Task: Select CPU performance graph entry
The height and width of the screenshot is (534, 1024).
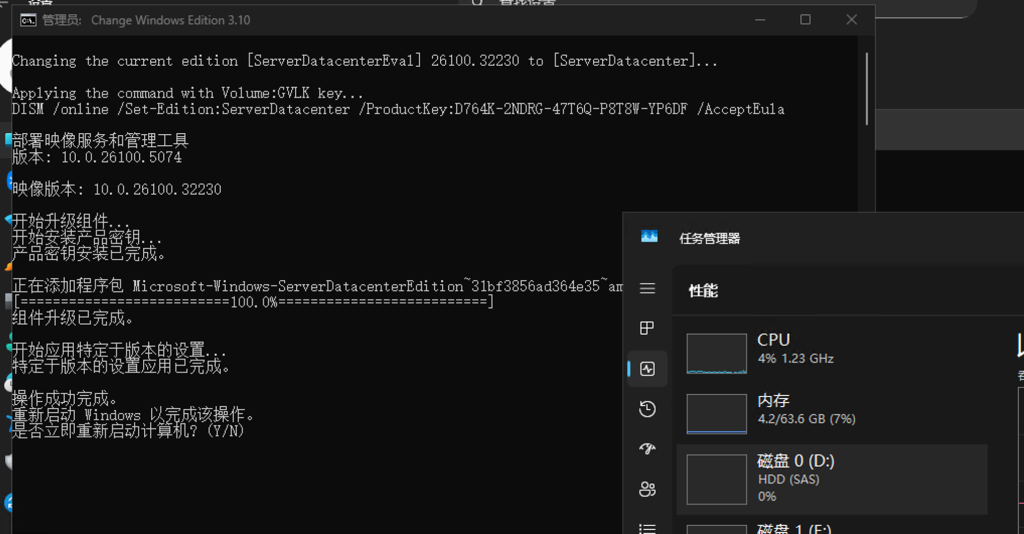Action: coord(832,353)
